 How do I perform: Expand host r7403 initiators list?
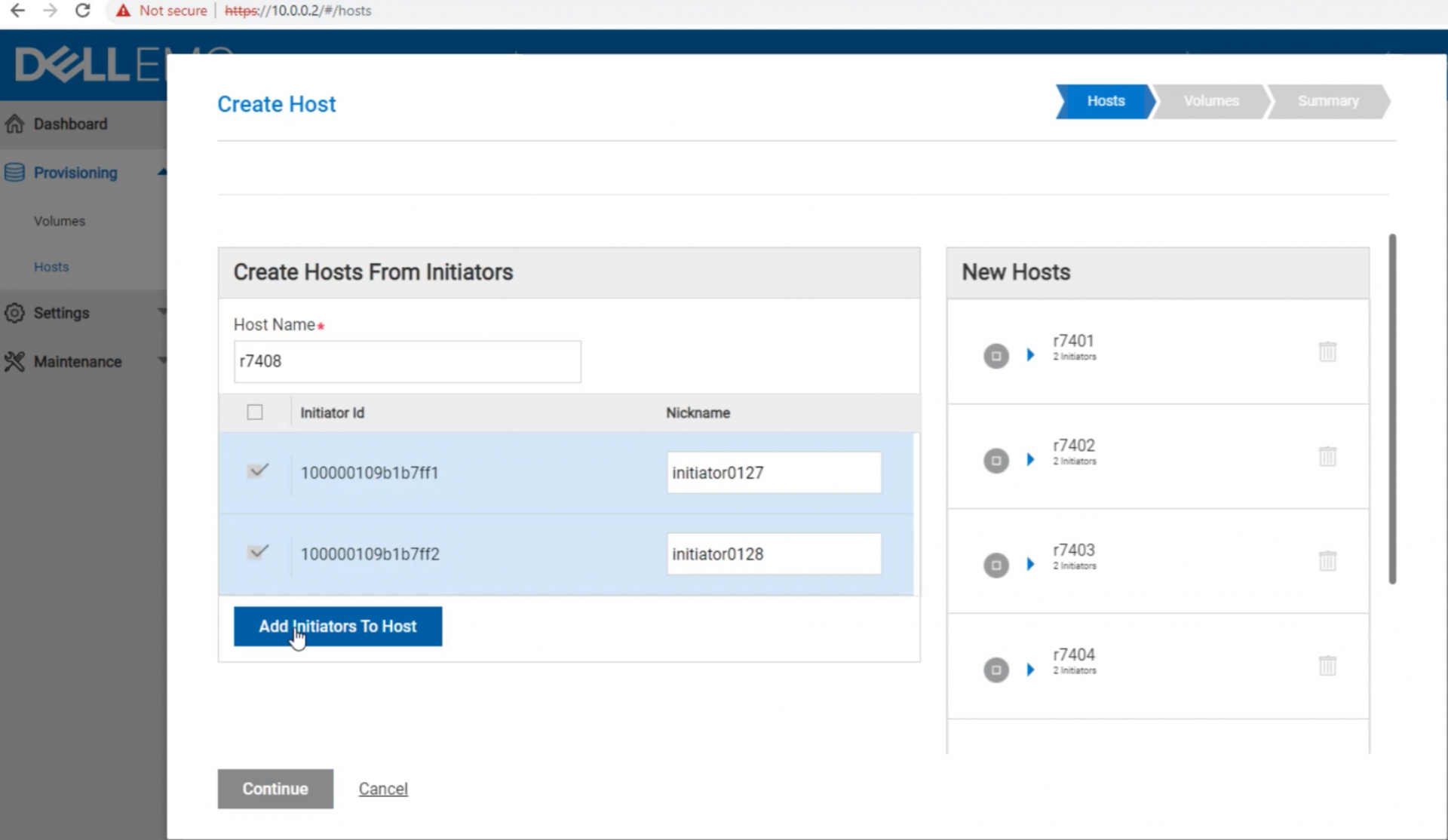tap(1030, 565)
